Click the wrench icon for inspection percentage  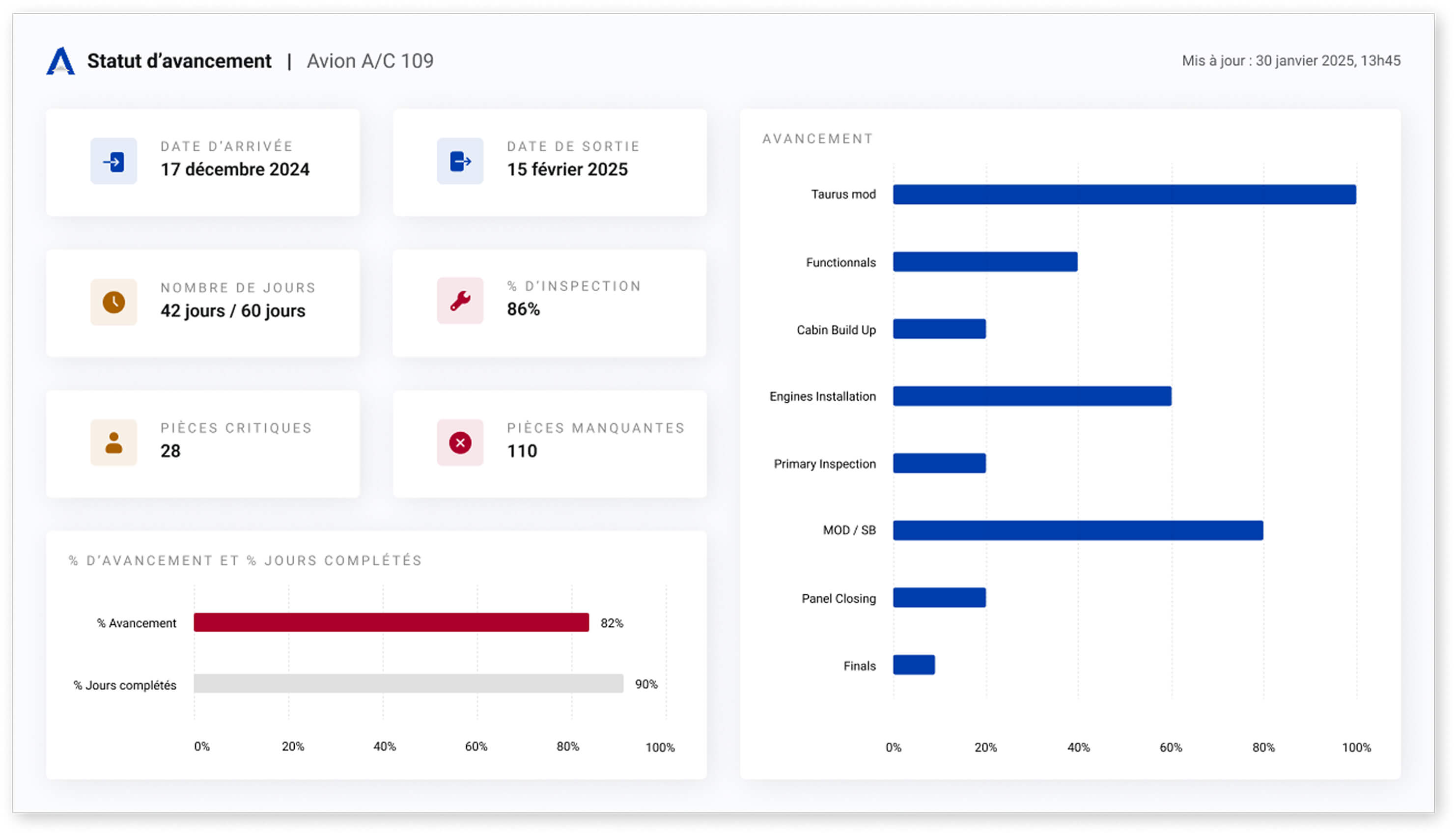[460, 301]
